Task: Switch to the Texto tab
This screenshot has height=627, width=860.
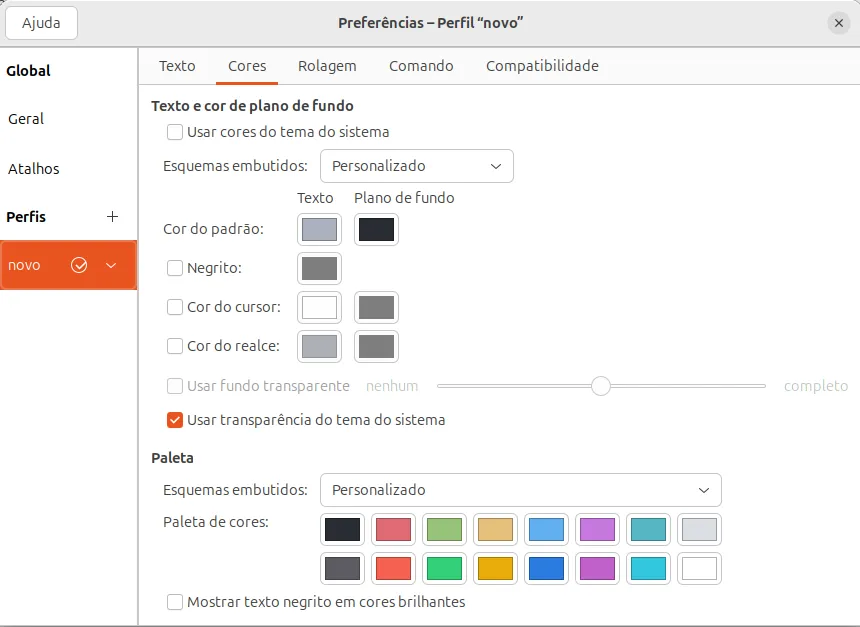Action: coord(177,66)
